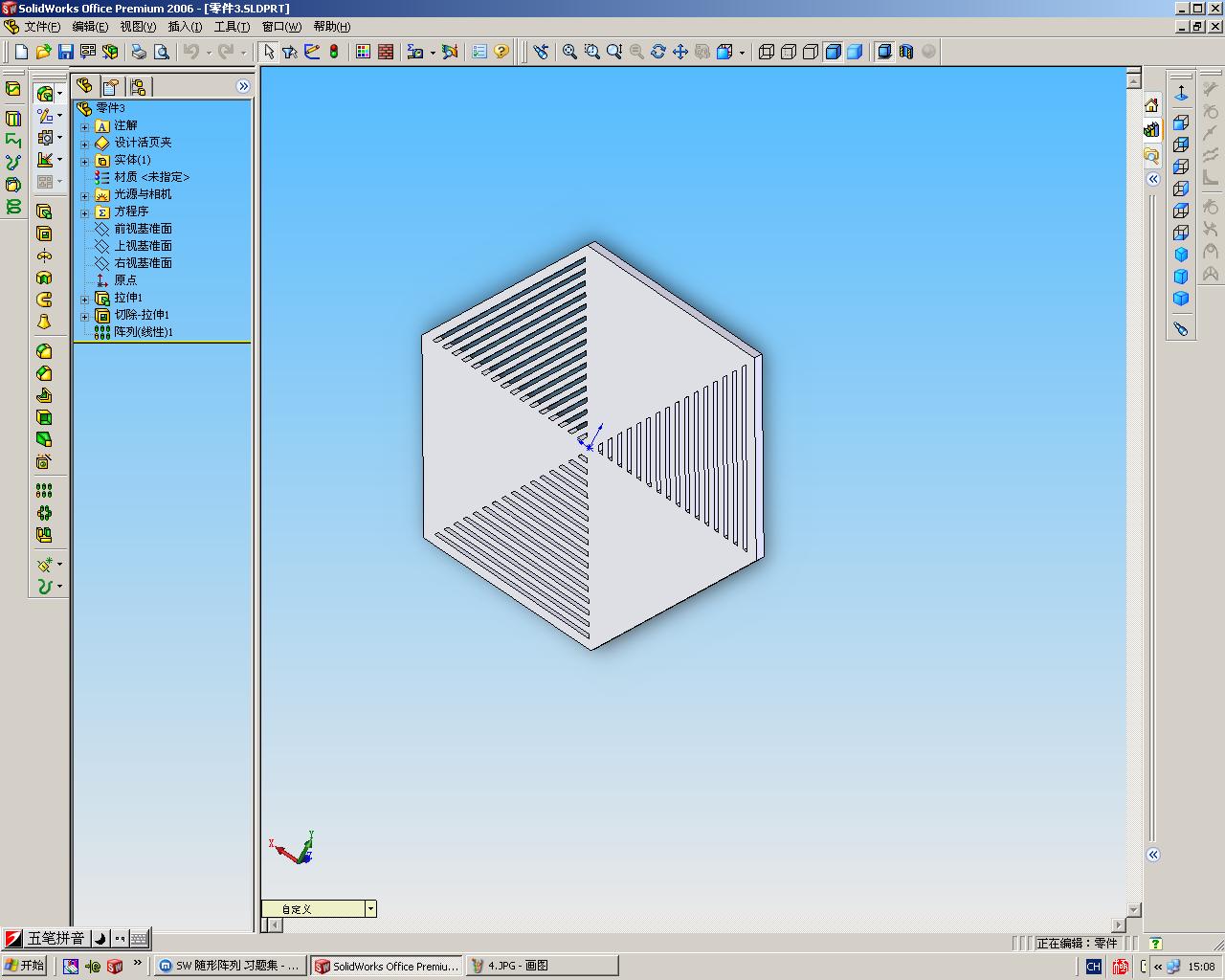Image resolution: width=1225 pixels, height=980 pixels.
Task: Activate the Select arrow cursor tool
Action: [x=269, y=52]
